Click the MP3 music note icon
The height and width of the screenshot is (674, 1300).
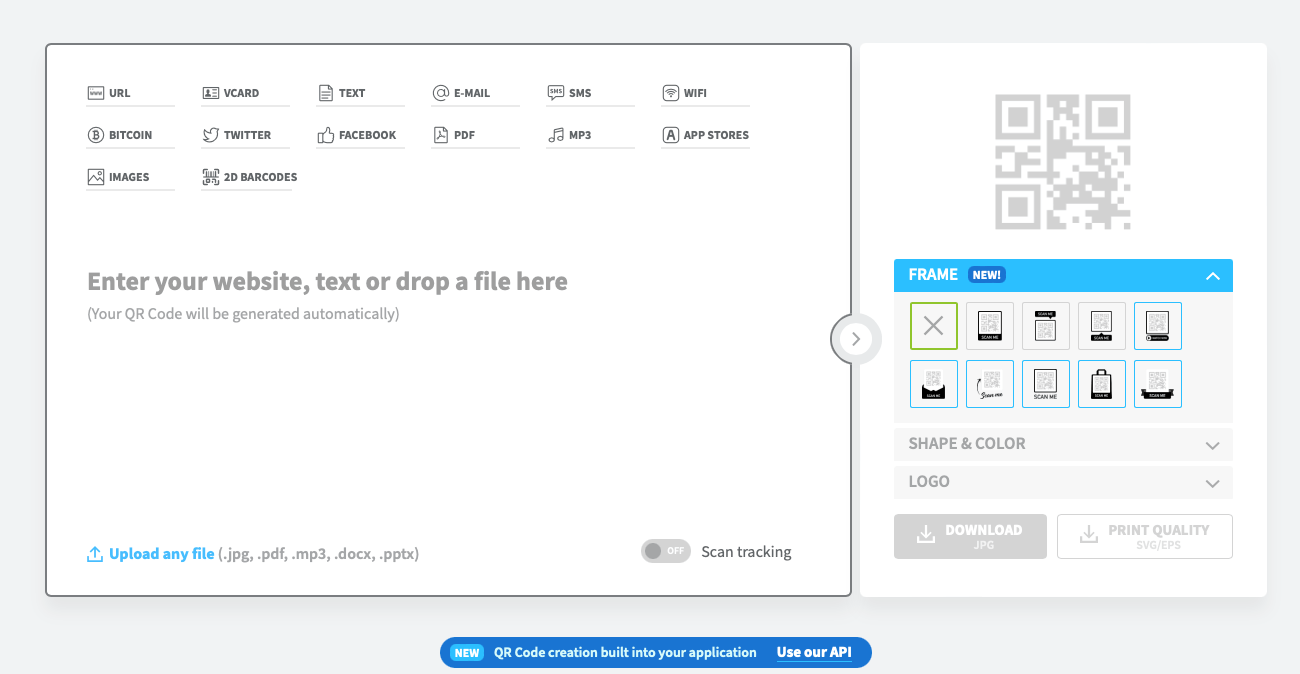point(556,135)
